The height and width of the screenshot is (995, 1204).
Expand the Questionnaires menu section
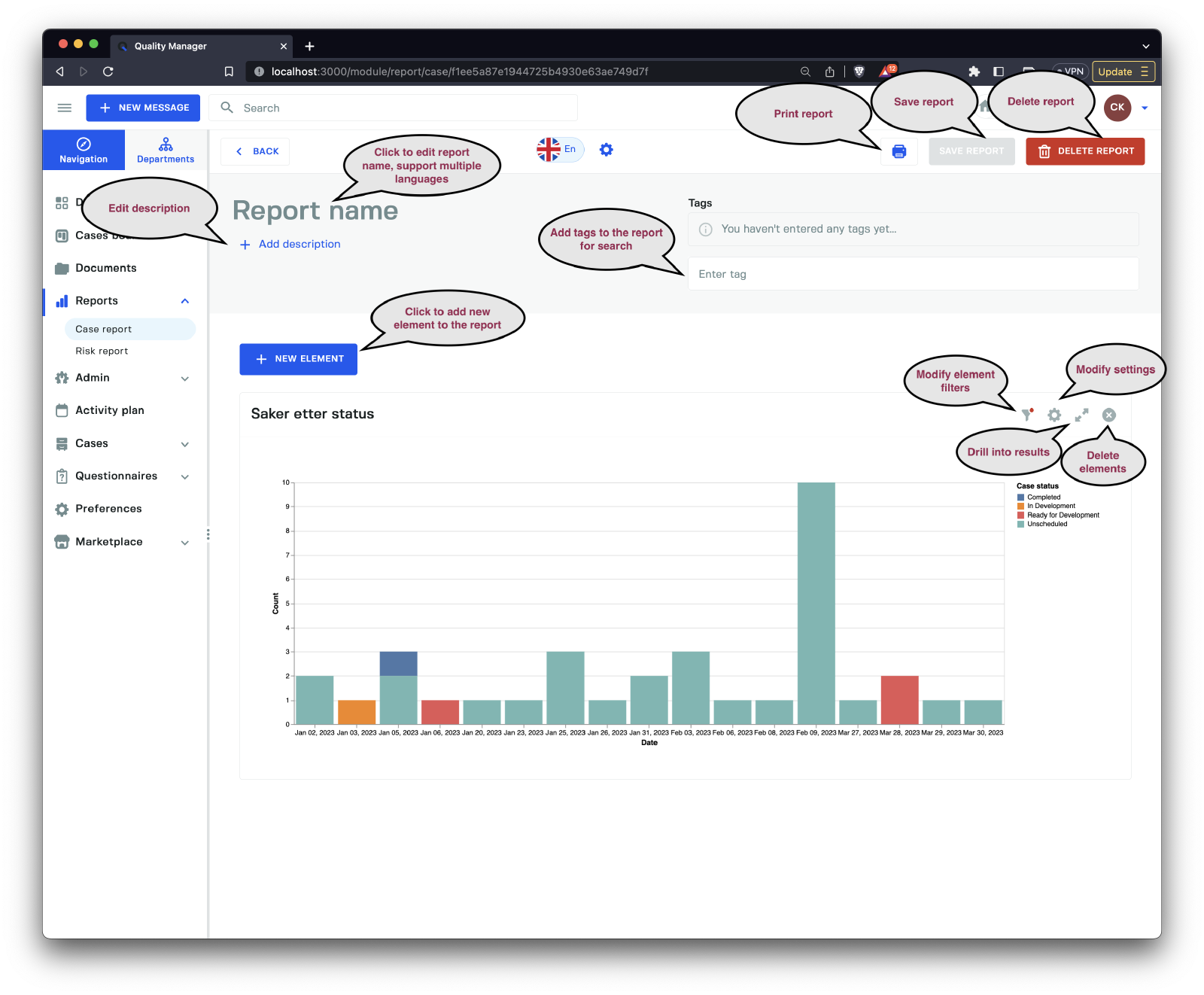click(184, 476)
